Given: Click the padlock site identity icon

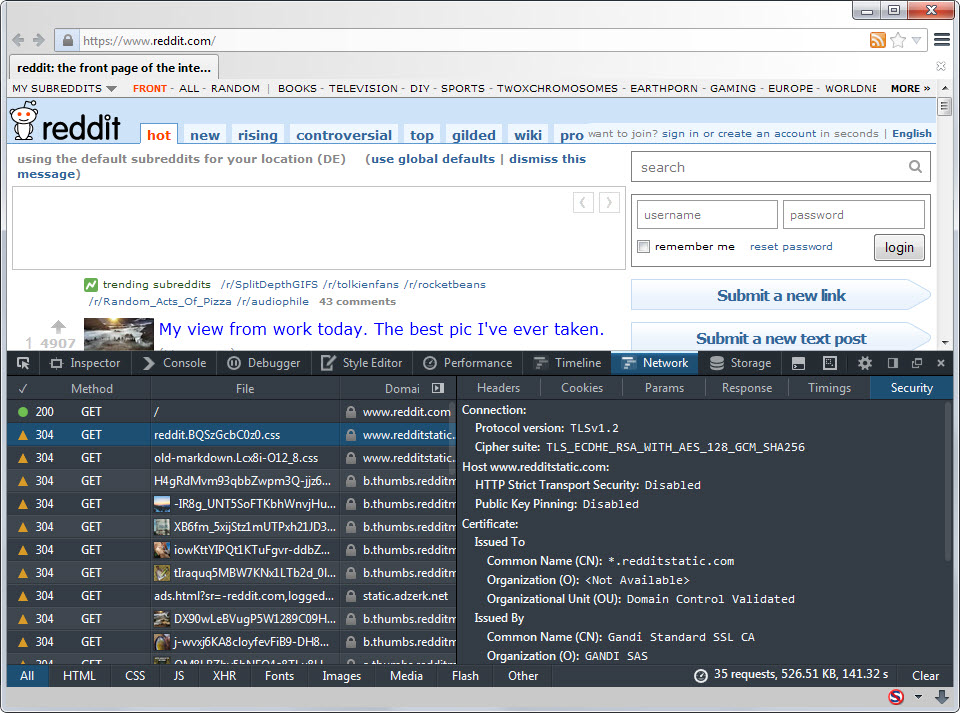Looking at the screenshot, I should [68, 41].
